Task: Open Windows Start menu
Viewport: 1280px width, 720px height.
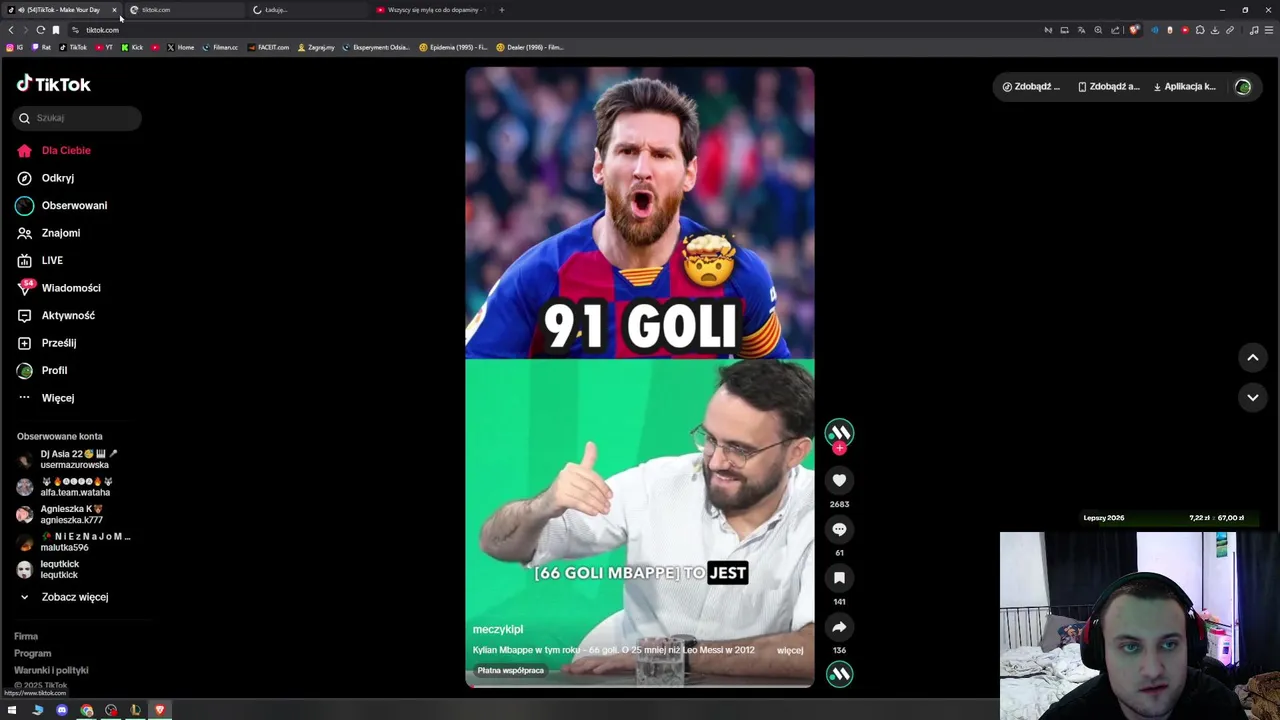Action: pyautogui.click(x=12, y=710)
